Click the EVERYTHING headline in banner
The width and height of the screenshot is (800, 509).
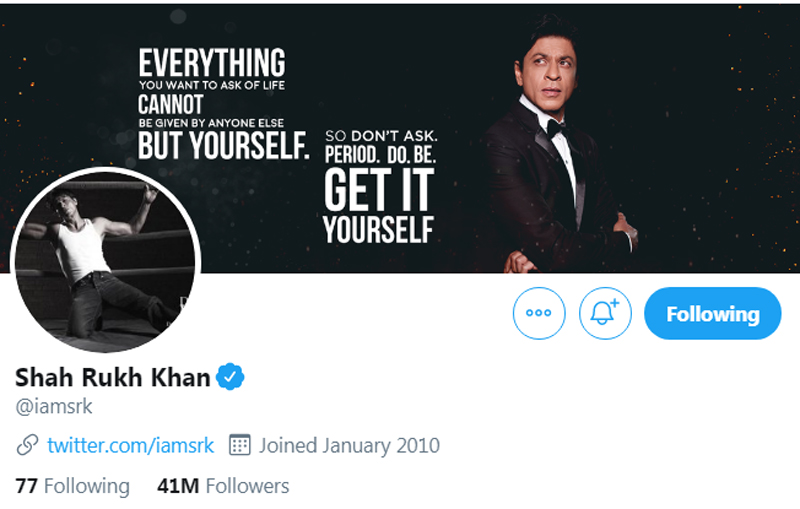[212, 62]
